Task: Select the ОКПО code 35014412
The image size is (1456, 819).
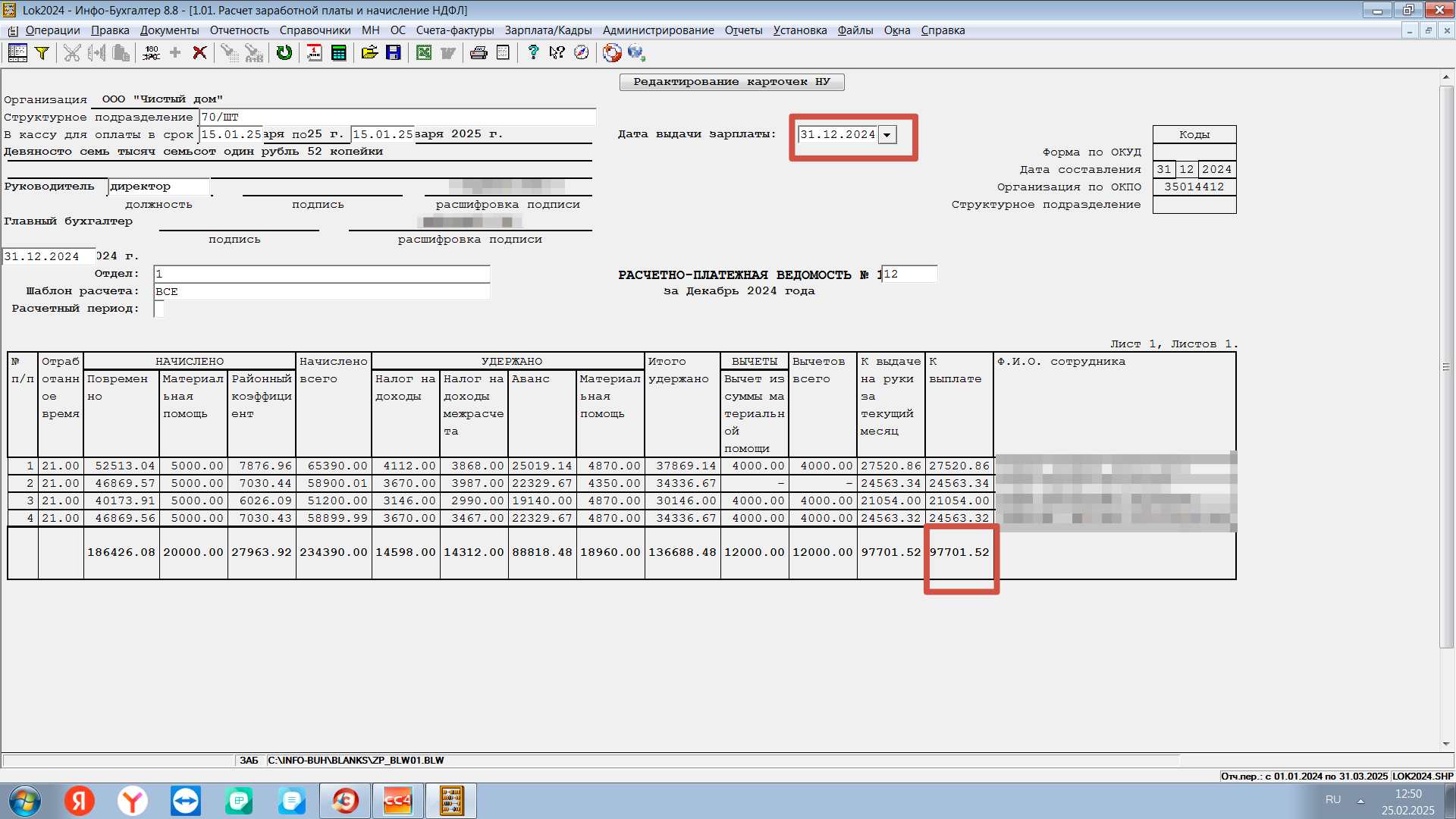Action: [x=1194, y=187]
